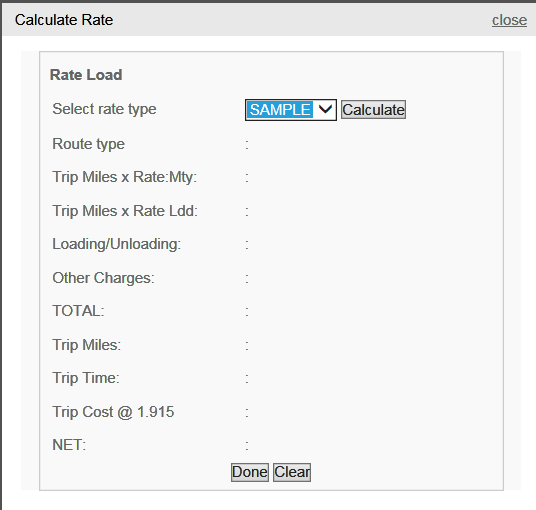Click the Done button
Image resolution: width=536 pixels, height=510 pixels.
(250, 472)
